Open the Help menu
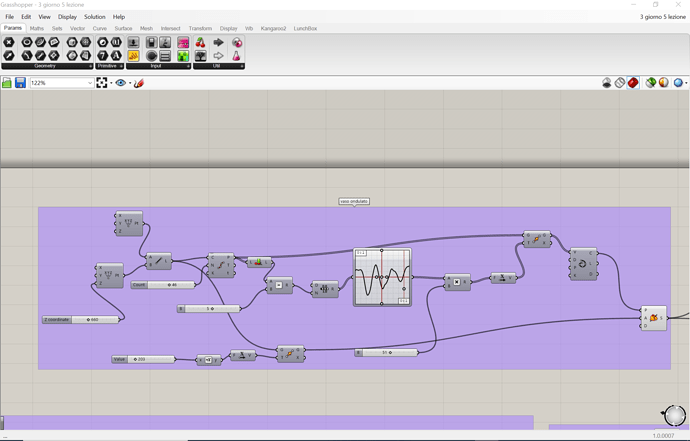The height and width of the screenshot is (441, 690). click(x=119, y=17)
